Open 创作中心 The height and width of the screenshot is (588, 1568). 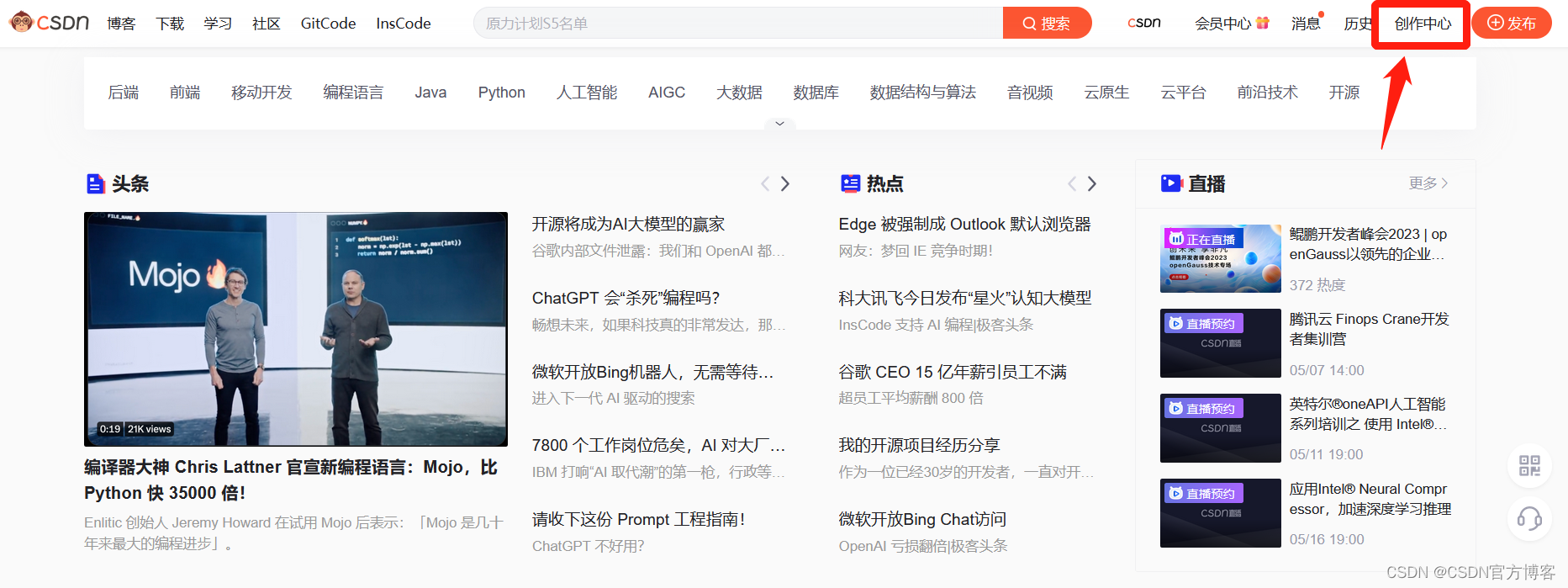tap(1423, 24)
